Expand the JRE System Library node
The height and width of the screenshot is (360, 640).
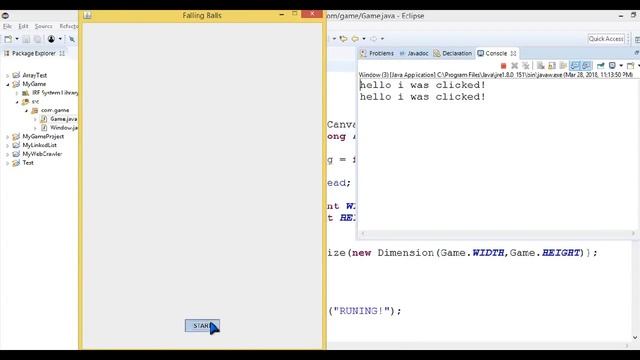(x=17, y=93)
